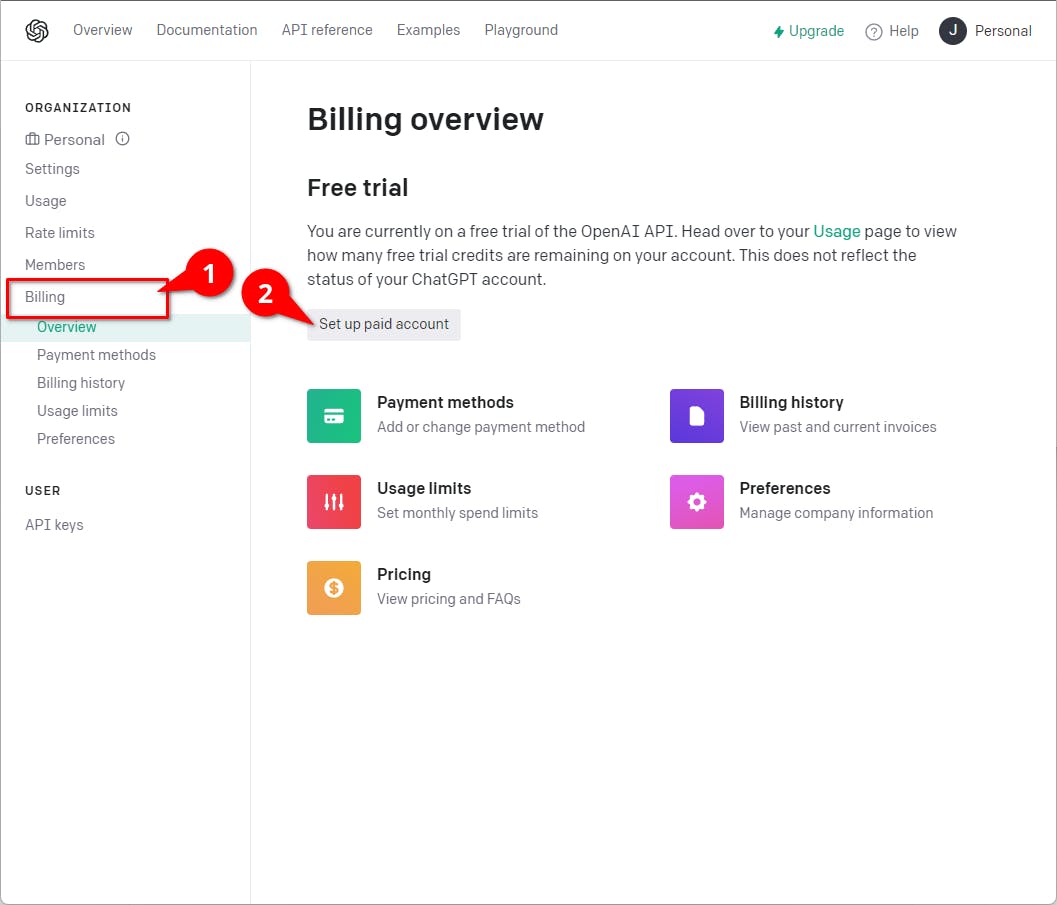Click the pink Preferences gear icon
The width and height of the screenshot is (1057, 905).
click(697, 502)
